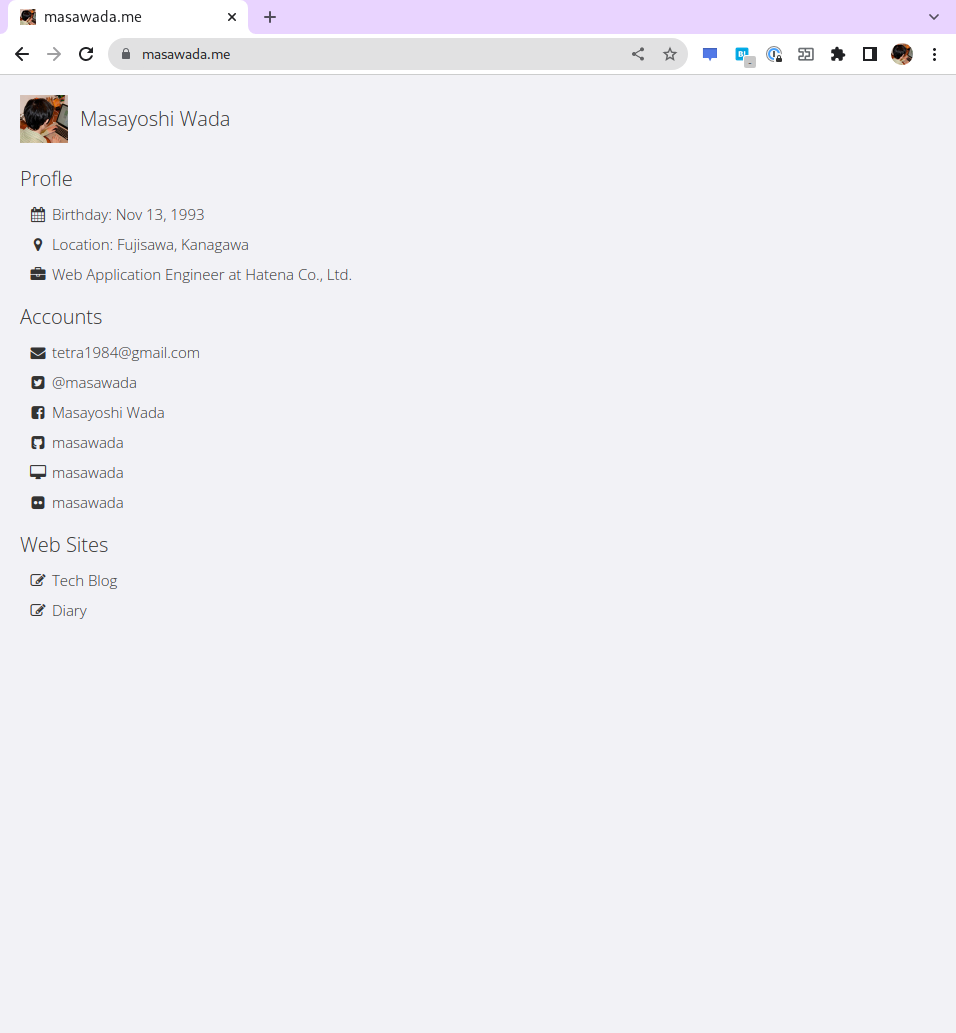Viewport: 956px width, 1033px height.
Task: Click the envelope email icon
Action: [x=38, y=353]
